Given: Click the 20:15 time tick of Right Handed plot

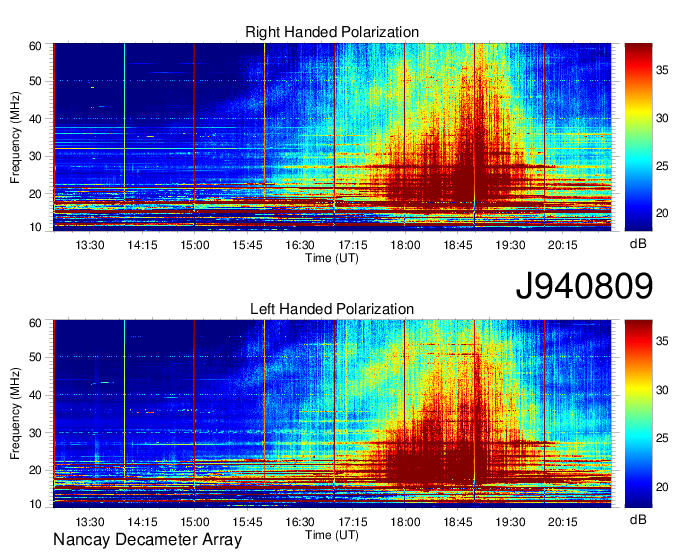Looking at the screenshot, I should click(x=562, y=245).
